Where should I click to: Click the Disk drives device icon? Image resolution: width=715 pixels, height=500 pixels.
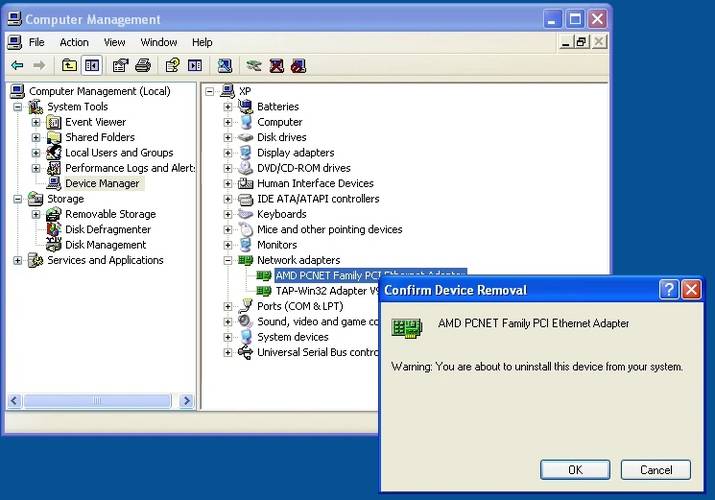tap(245, 137)
